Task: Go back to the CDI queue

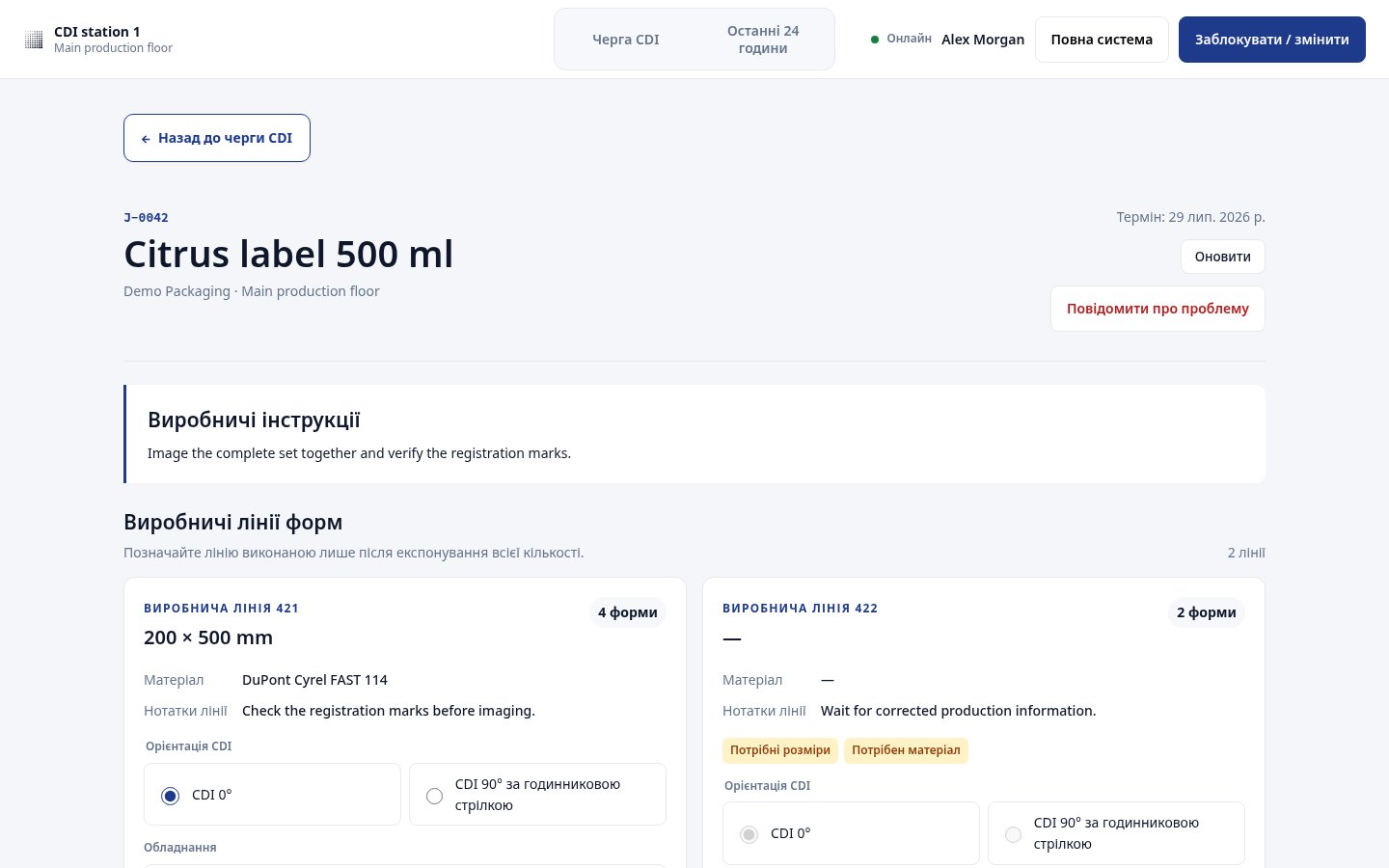Action: 217,138
